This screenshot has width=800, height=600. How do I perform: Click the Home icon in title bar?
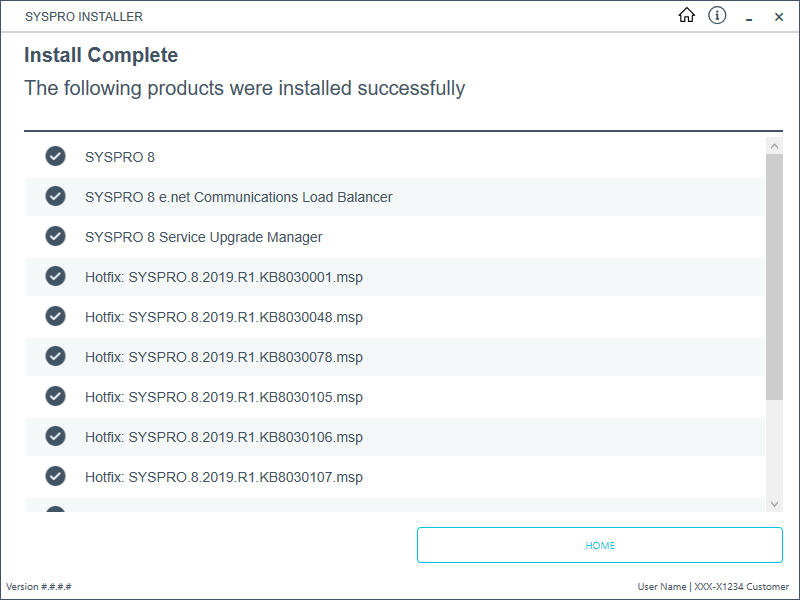686,16
